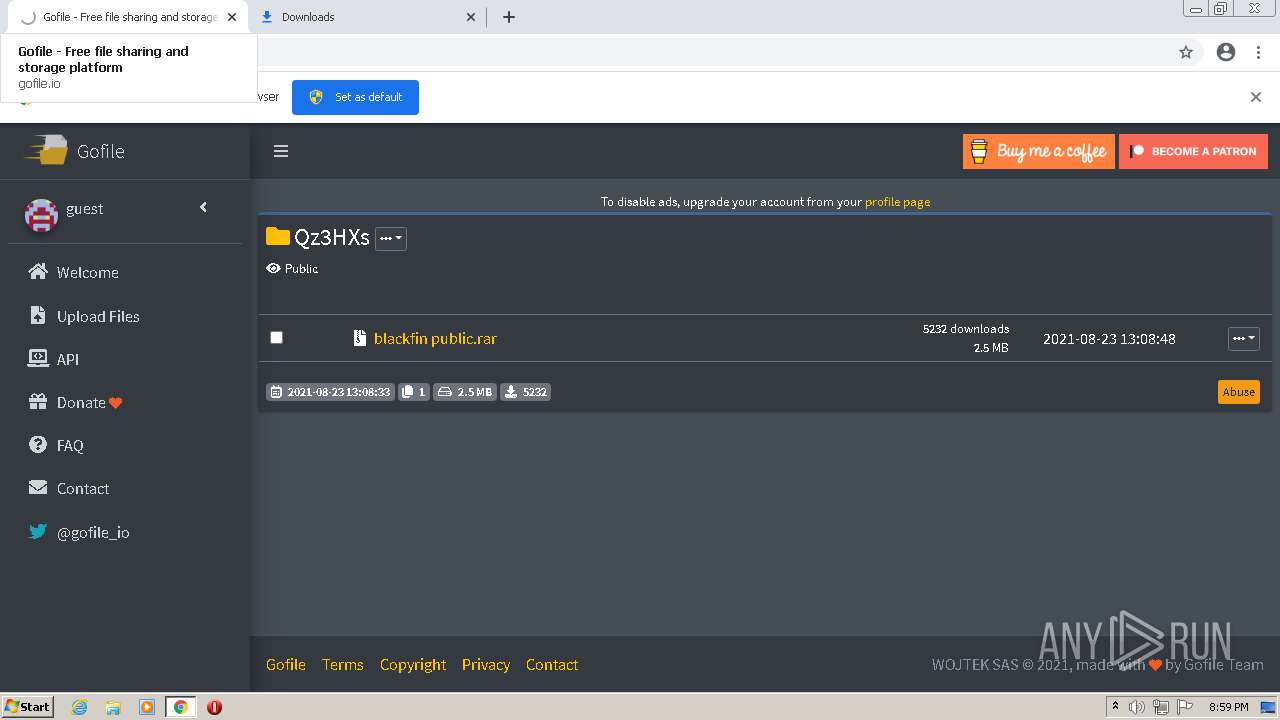Image resolution: width=1280 pixels, height=720 pixels.
Task: Show hidden system tray icons
Action: (1115, 707)
